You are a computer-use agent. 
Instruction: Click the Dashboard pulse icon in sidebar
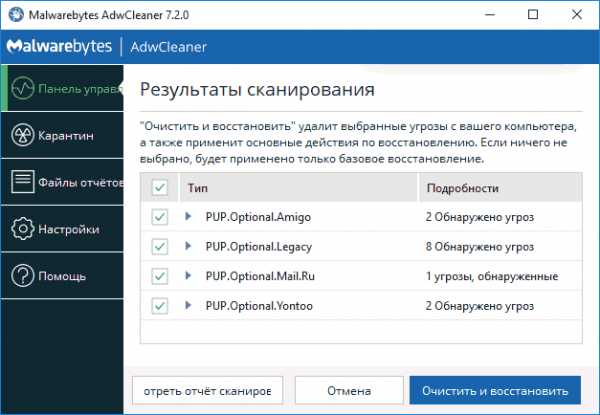tap(23, 88)
